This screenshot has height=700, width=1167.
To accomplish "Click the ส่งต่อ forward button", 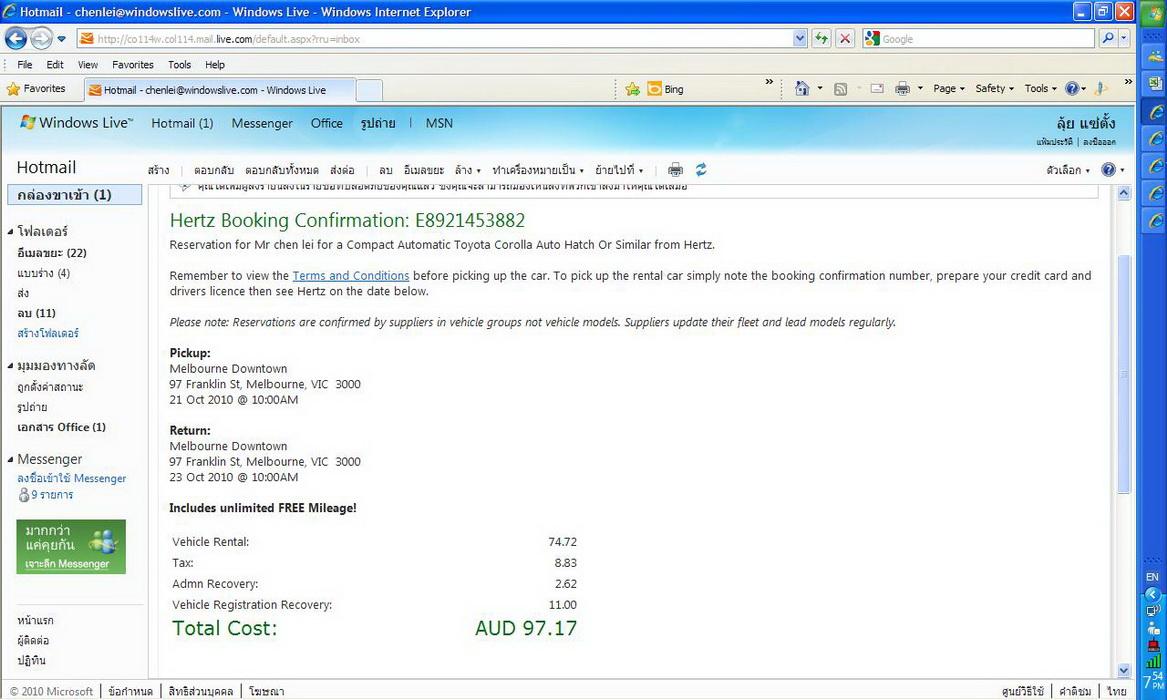I will click(x=342, y=170).
